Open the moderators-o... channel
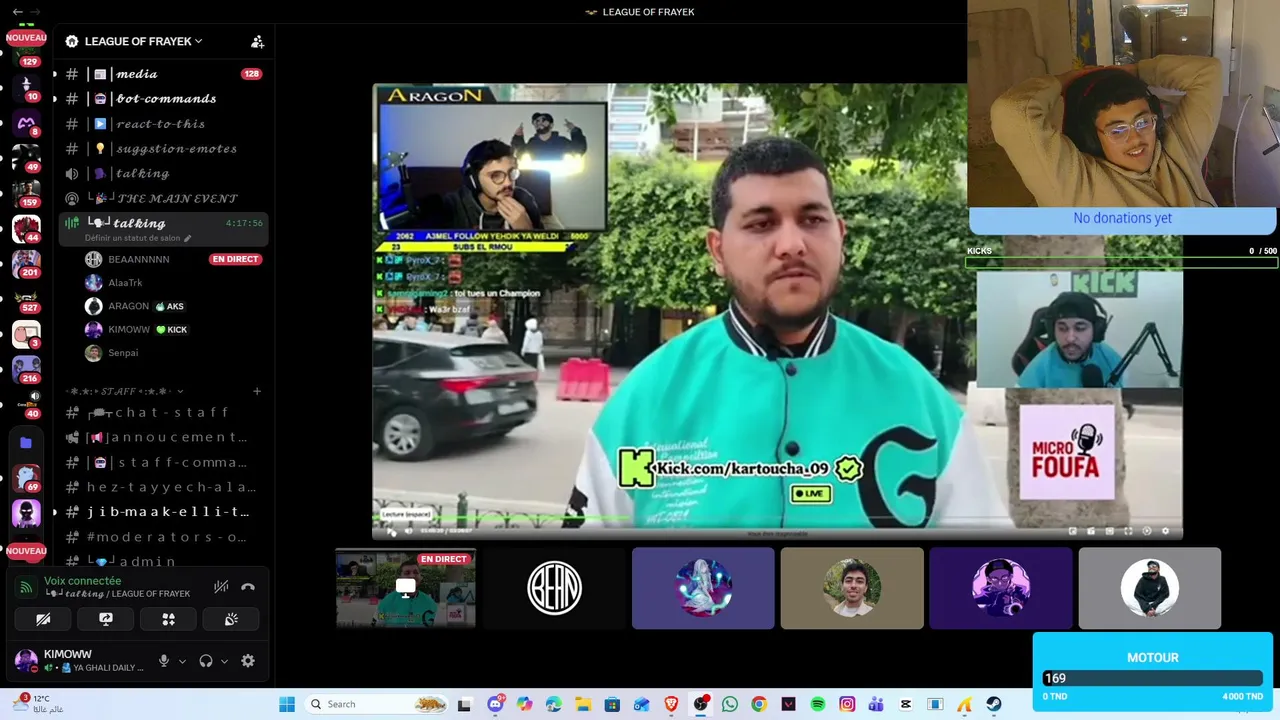 click(x=162, y=537)
